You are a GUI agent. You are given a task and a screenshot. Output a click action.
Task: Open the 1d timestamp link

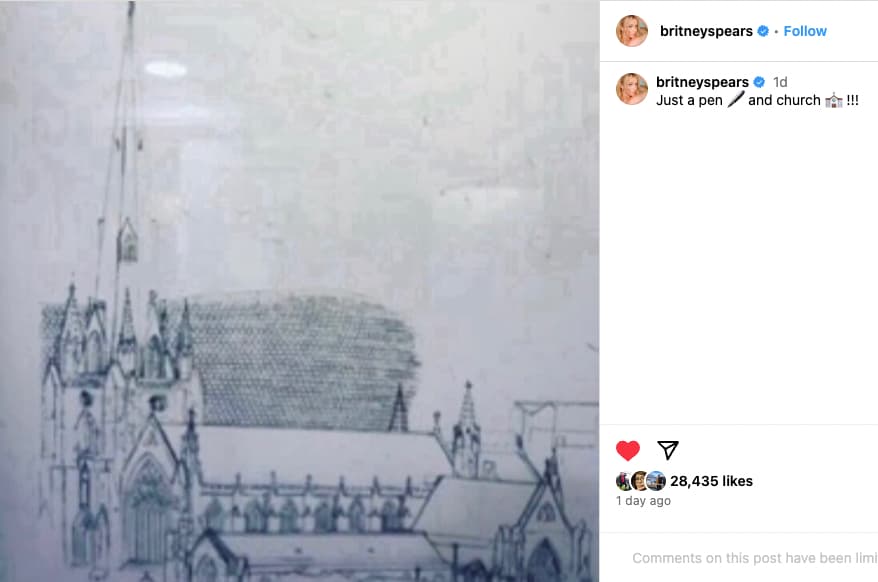coord(780,82)
